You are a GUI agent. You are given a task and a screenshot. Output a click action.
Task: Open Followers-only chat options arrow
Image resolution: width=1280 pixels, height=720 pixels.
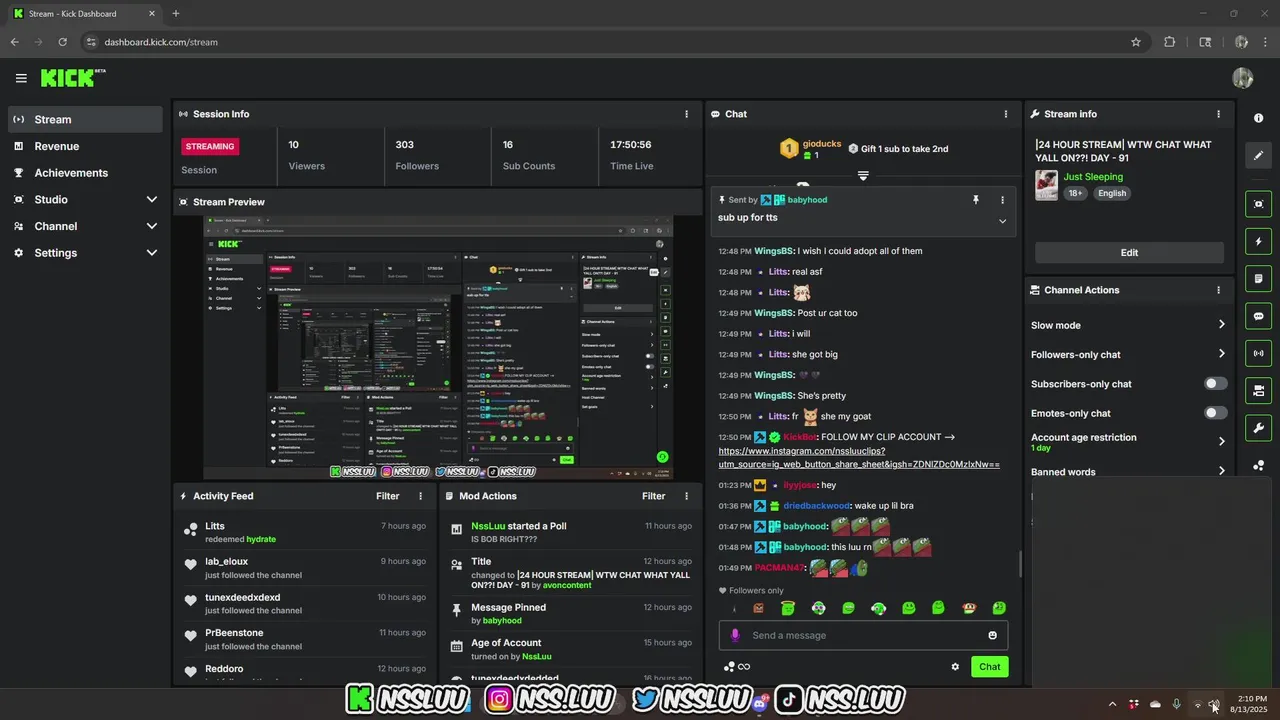pos(1221,354)
